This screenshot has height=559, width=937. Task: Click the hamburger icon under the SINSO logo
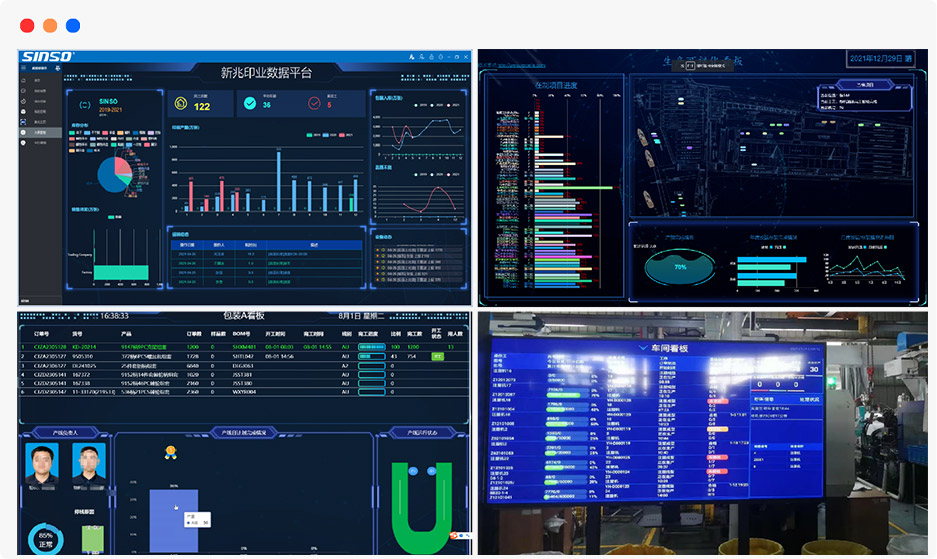[24, 69]
